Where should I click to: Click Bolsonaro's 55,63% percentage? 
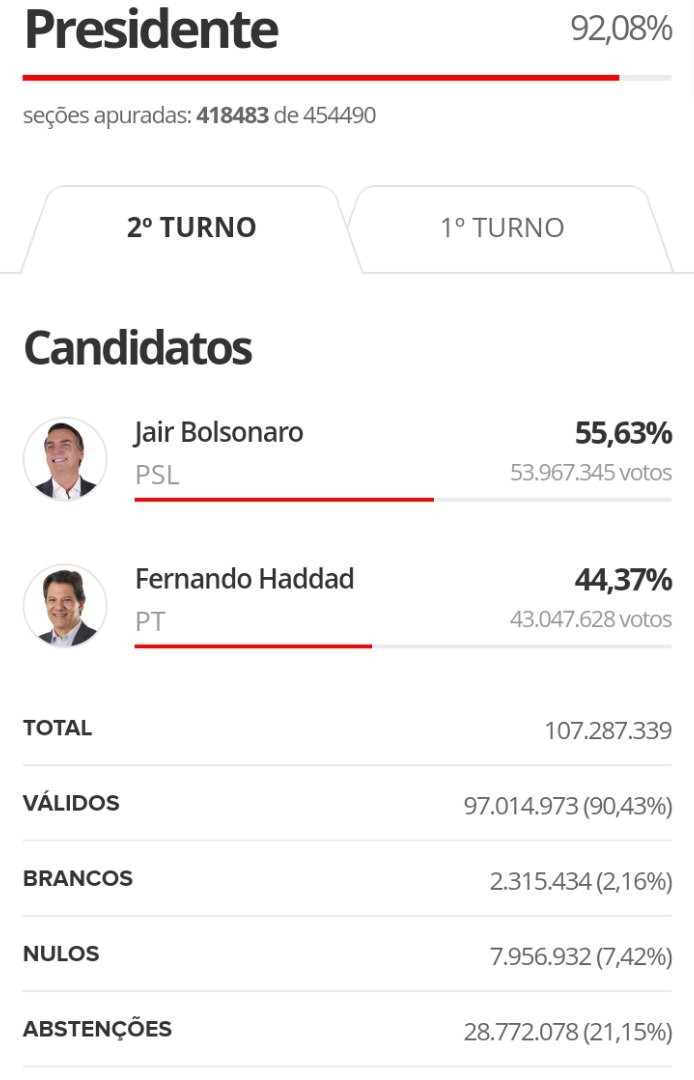pyautogui.click(x=622, y=433)
